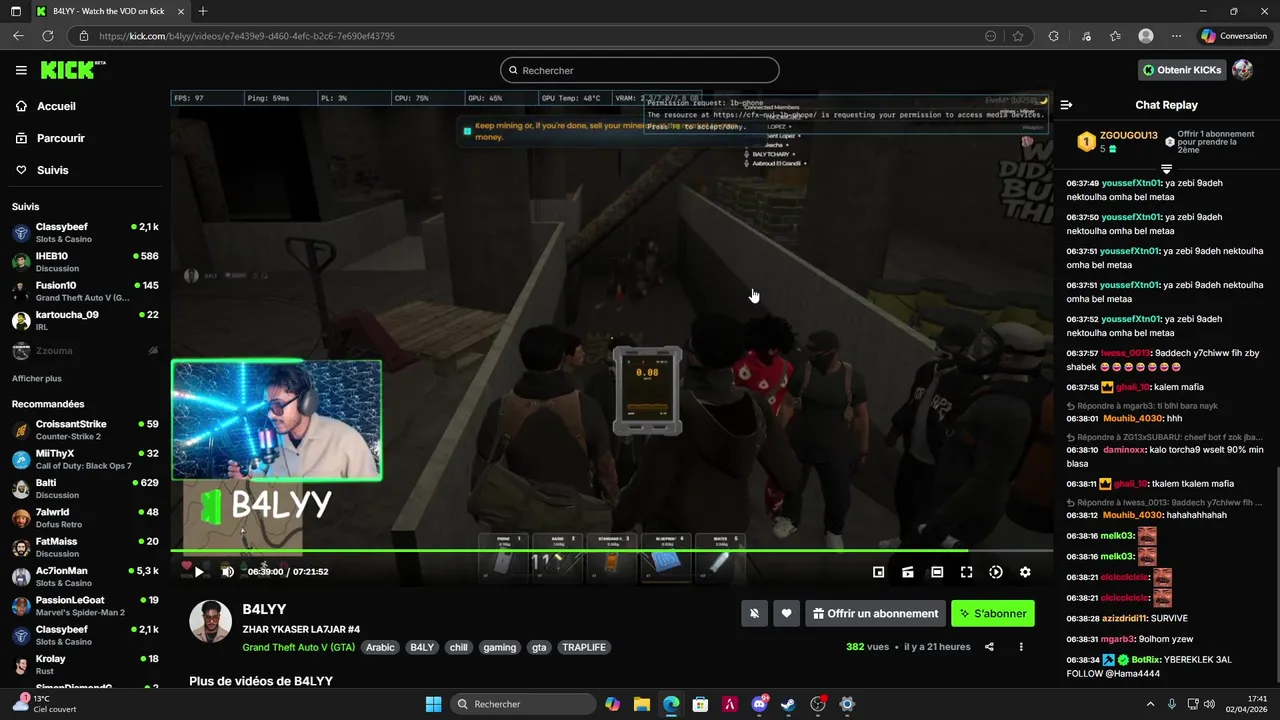The height and width of the screenshot is (720, 1280).
Task: Click the Obtenir KICKs button
Action: [1182, 70]
